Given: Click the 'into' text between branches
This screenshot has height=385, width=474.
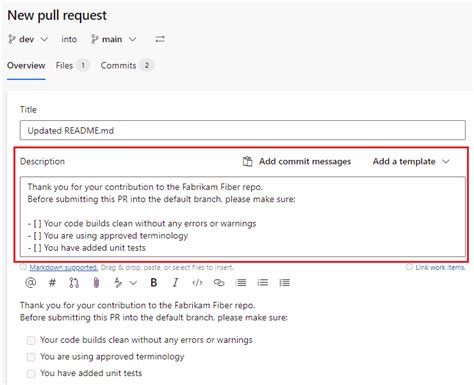Looking at the screenshot, I should point(69,39).
